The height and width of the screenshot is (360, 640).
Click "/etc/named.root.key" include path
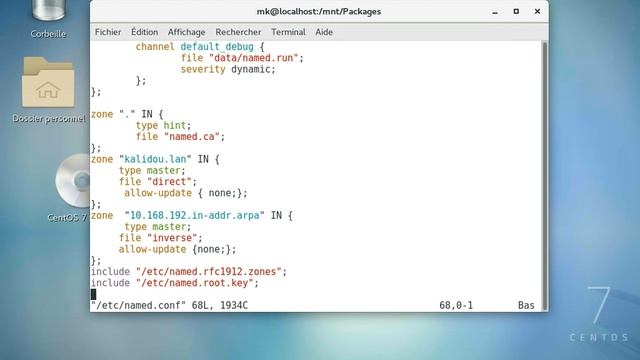pos(195,283)
